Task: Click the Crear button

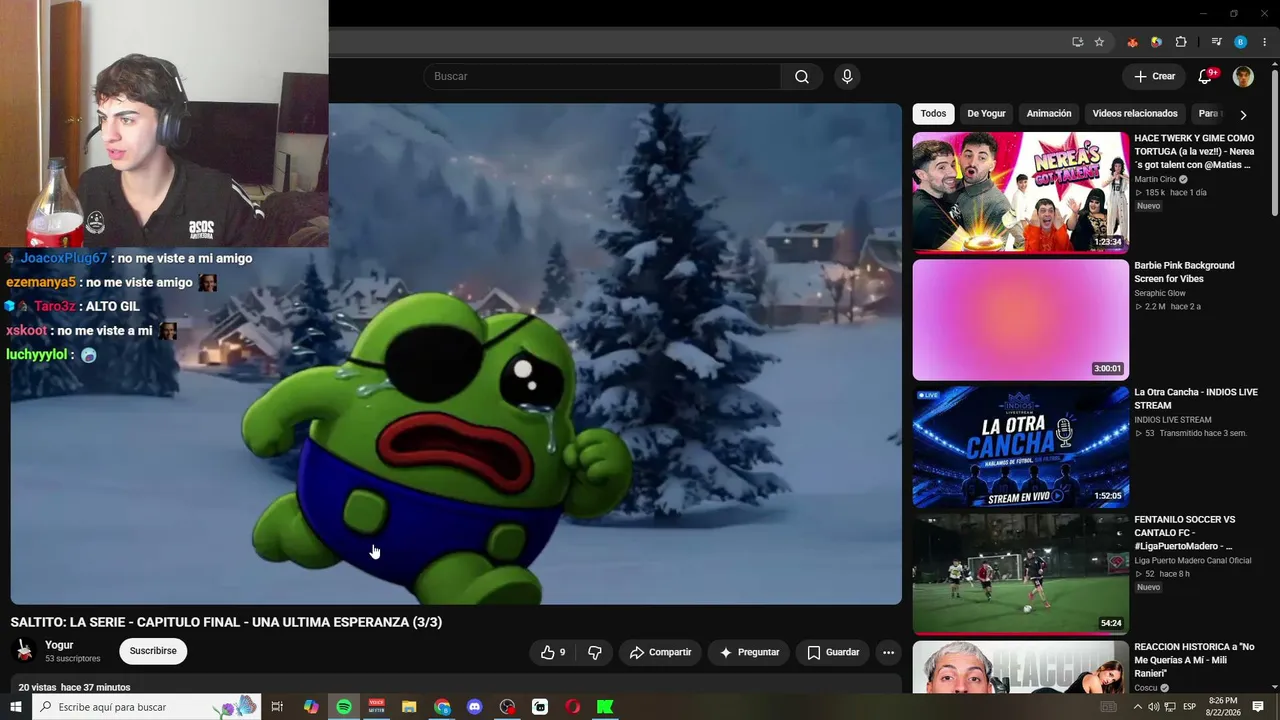Action: tap(1154, 77)
